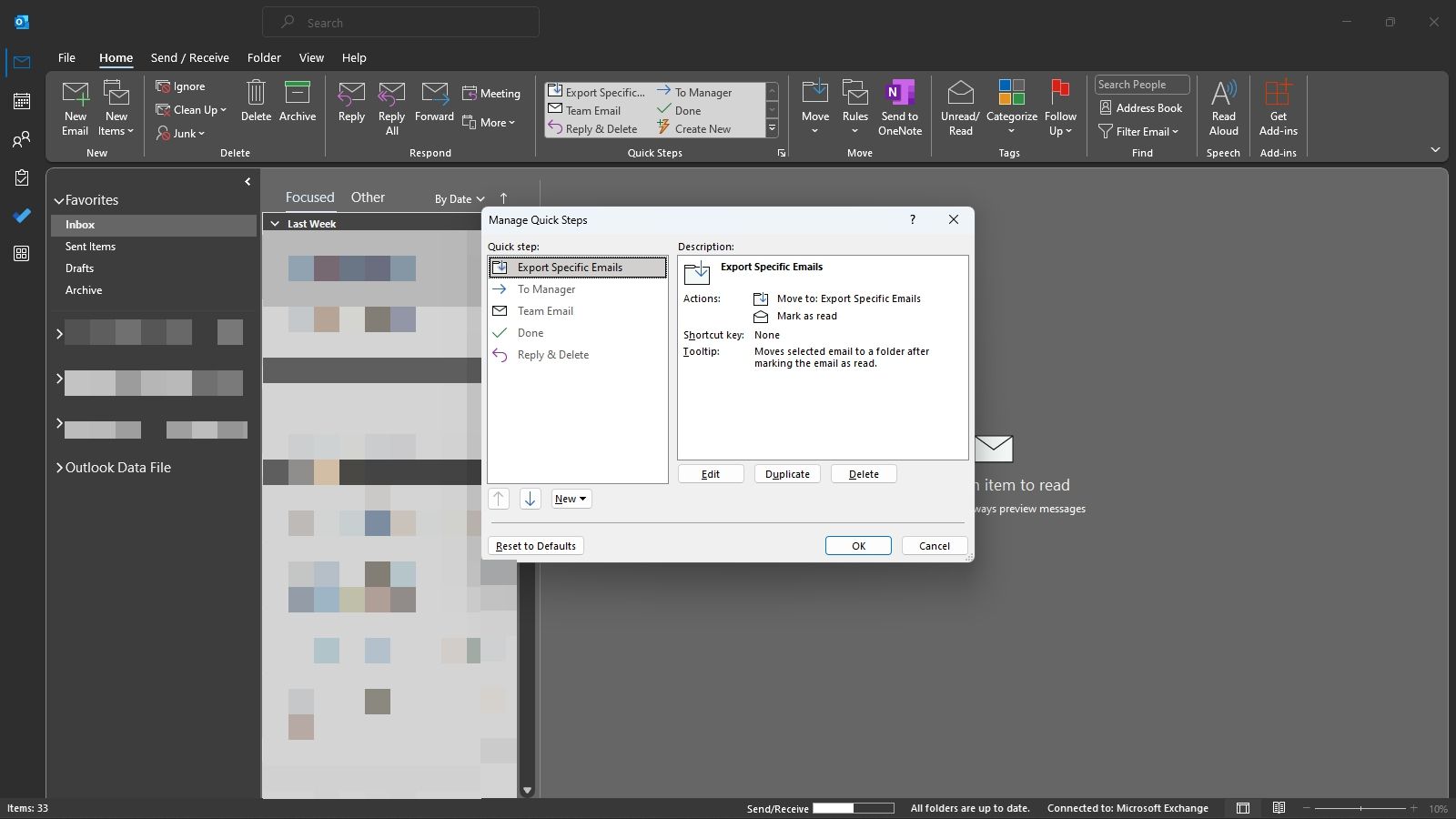1456x819 pixels.
Task: Switch to Reading view in status bar
Action: pos(1279,808)
